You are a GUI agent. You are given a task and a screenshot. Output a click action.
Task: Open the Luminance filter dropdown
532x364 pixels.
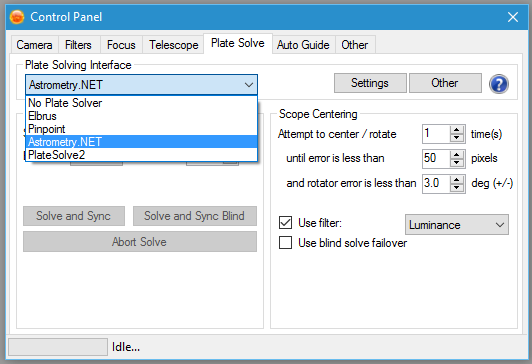[x=457, y=225]
